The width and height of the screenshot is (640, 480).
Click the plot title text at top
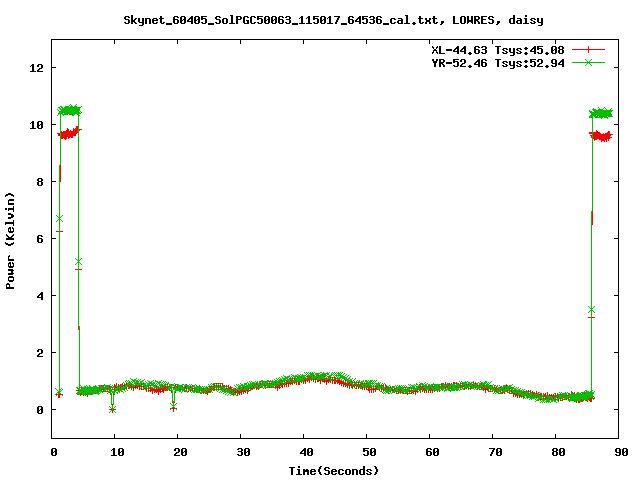(x=335, y=19)
